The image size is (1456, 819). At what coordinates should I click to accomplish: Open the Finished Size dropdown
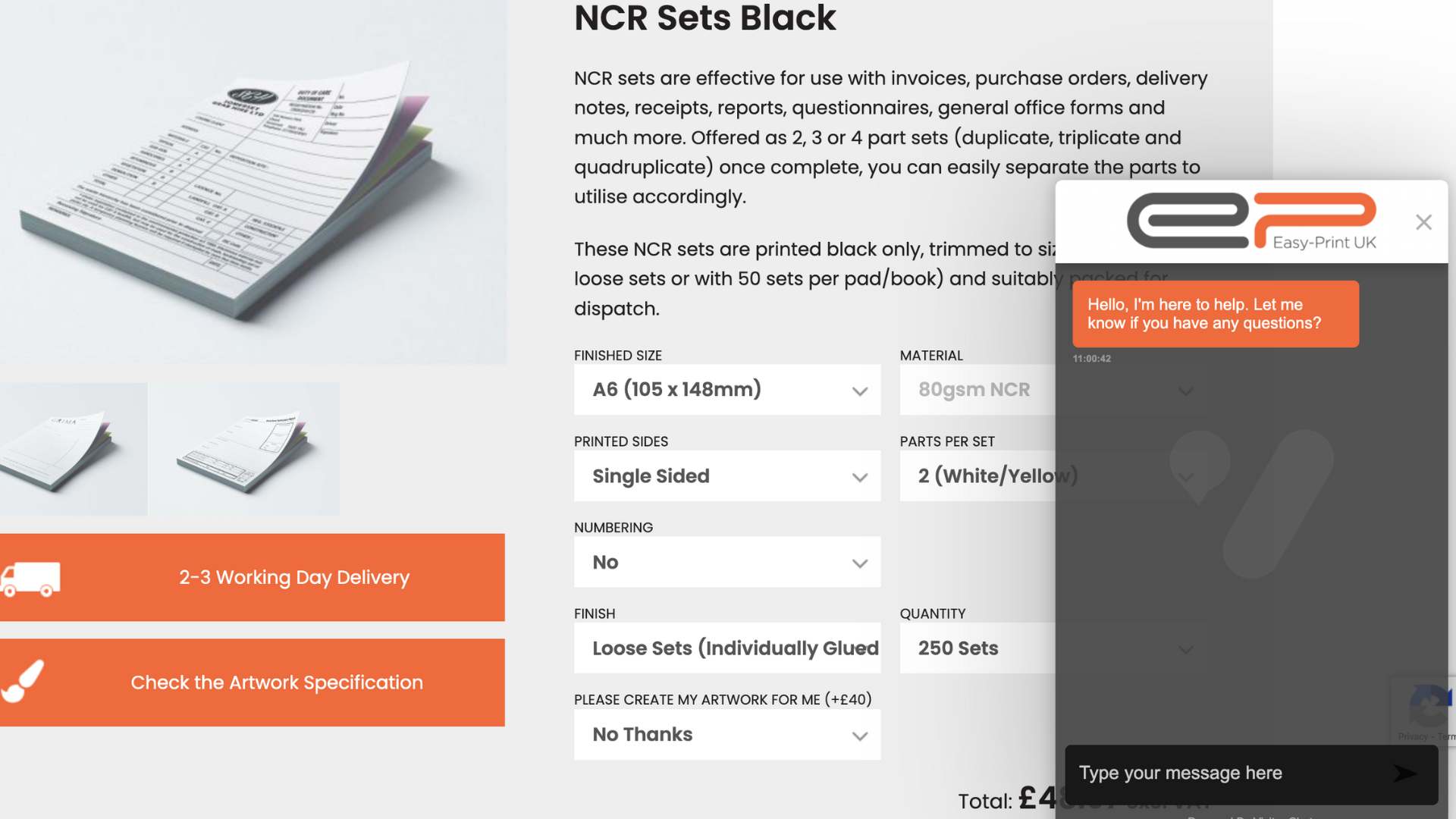(726, 390)
